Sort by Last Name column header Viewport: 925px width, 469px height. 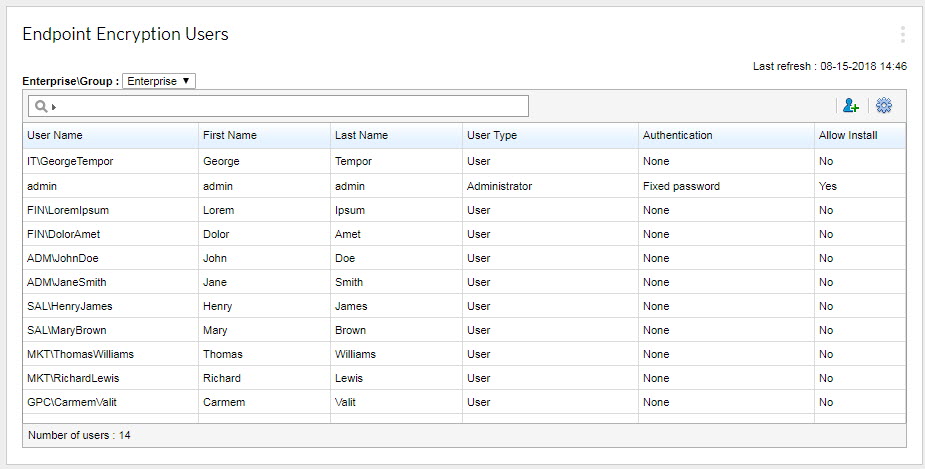point(361,135)
